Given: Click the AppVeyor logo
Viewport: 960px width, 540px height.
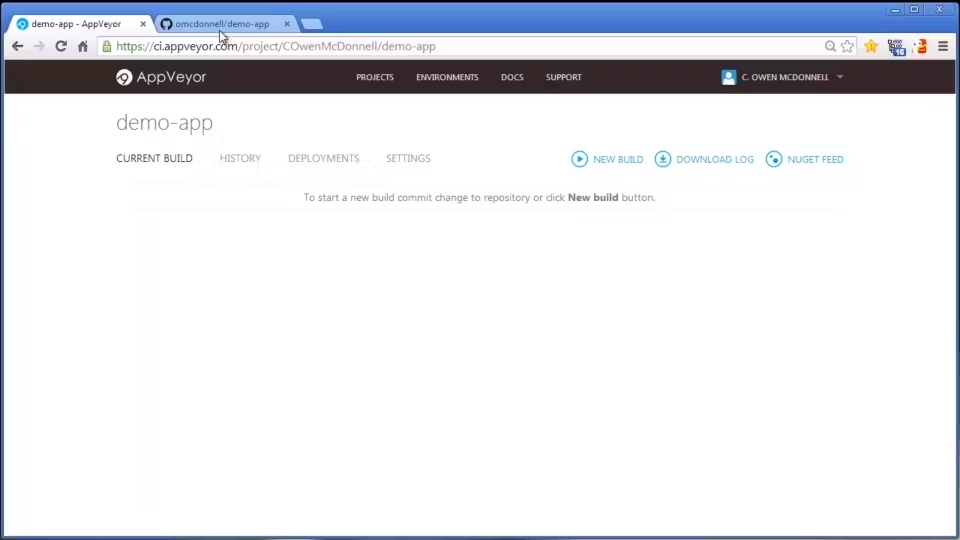Looking at the screenshot, I should 161,77.
